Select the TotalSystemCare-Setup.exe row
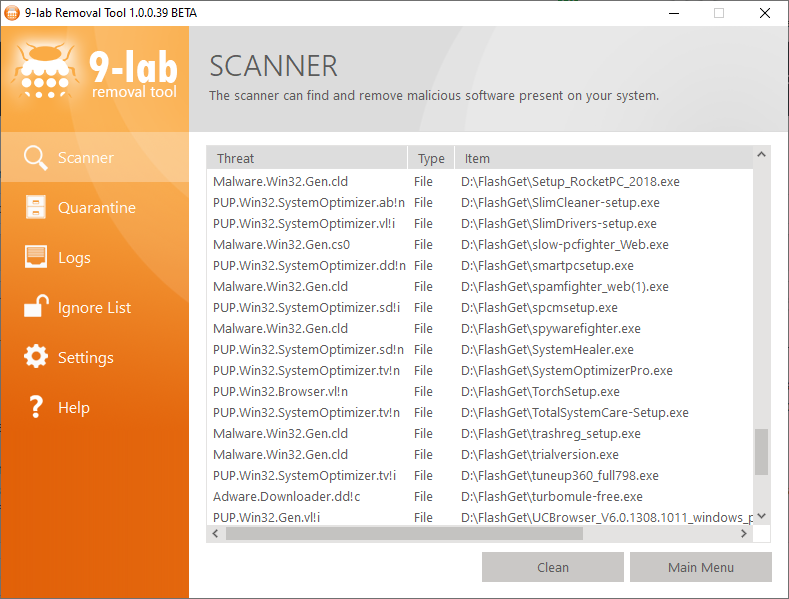The height and width of the screenshot is (599, 789). pos(480,413)
